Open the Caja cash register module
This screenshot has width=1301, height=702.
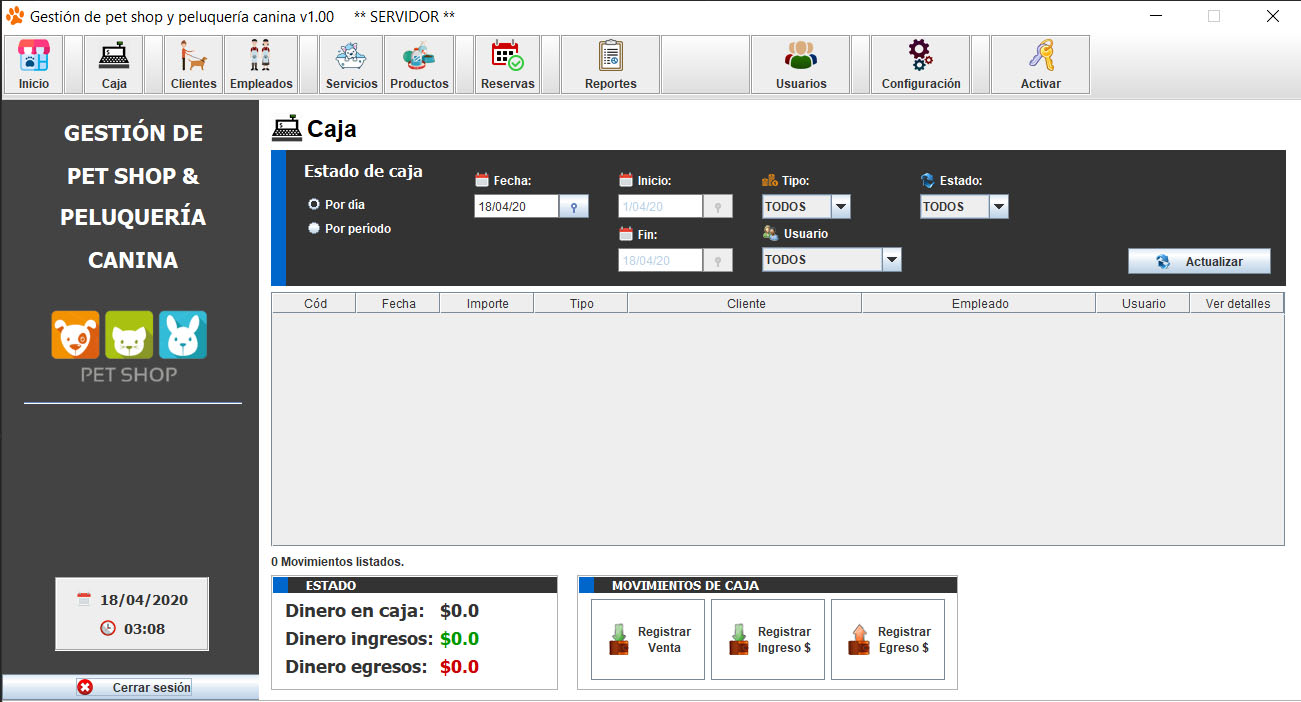[114, 65]
